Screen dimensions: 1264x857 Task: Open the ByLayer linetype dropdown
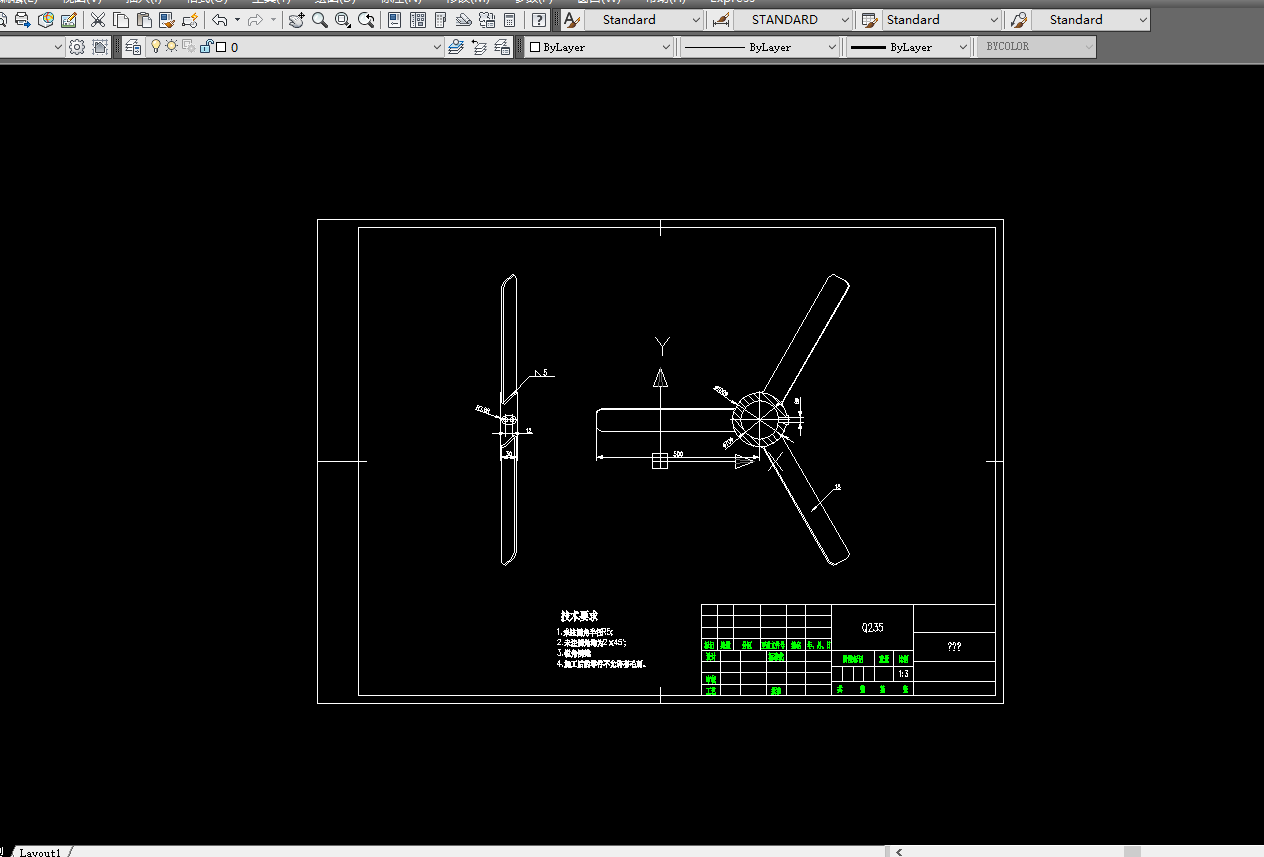(760, 47)
